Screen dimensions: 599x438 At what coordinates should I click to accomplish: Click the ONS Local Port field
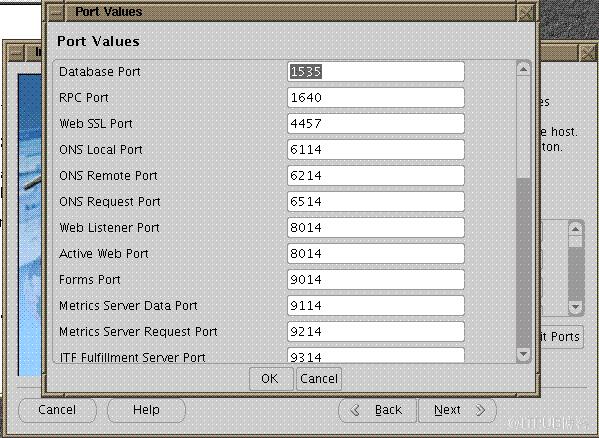click(x=376, y=149)
